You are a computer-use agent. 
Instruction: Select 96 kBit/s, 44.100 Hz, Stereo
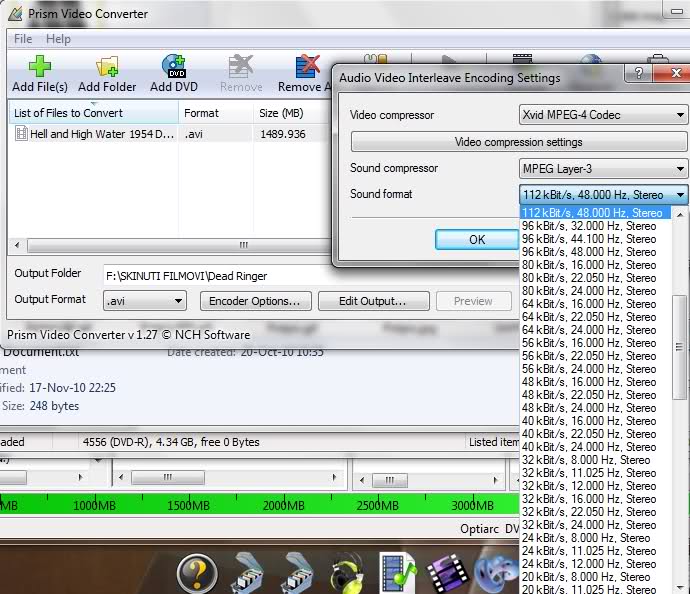[595, 239]
